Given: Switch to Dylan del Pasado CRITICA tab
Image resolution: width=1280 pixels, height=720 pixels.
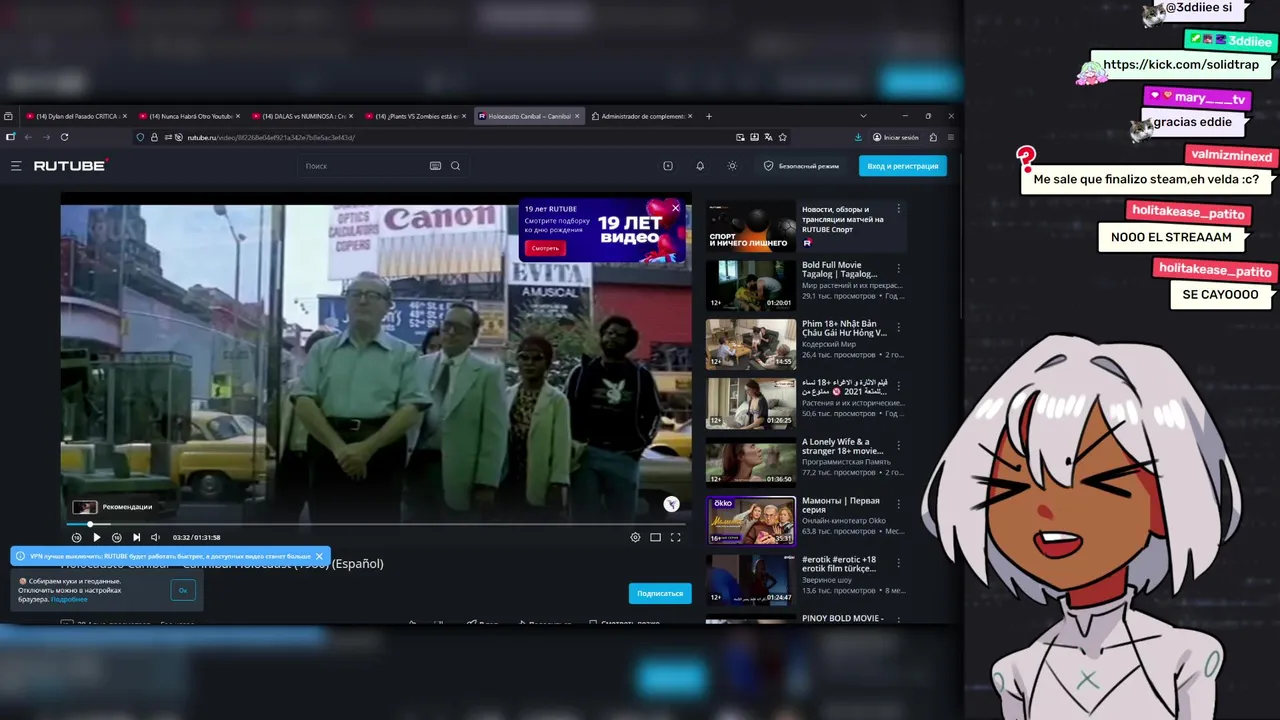Looking at the screenshot, I should pyautogui.click(x=75, y=116).
